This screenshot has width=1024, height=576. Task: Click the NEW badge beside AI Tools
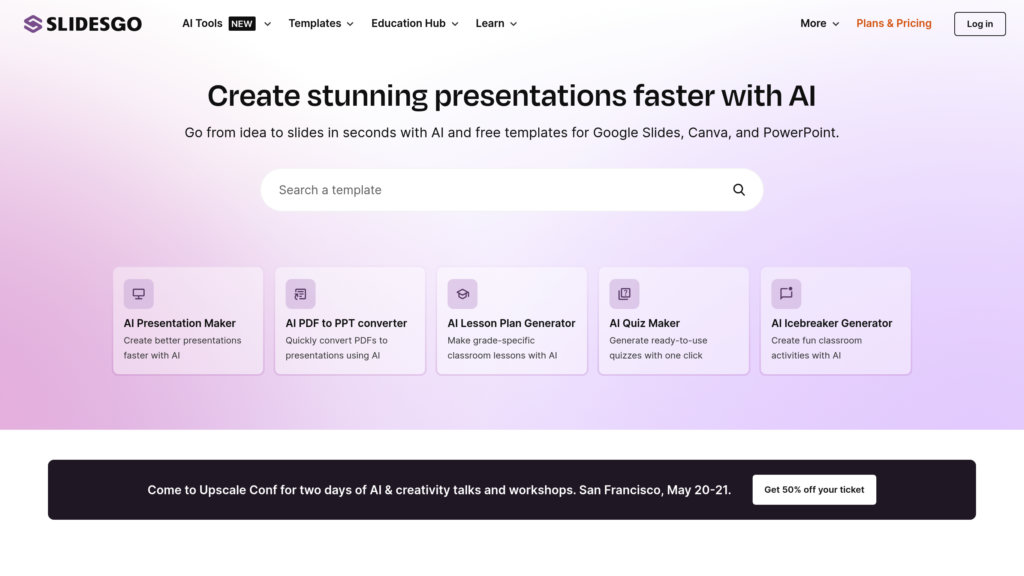pyautogui.click(x=242, y=23)
